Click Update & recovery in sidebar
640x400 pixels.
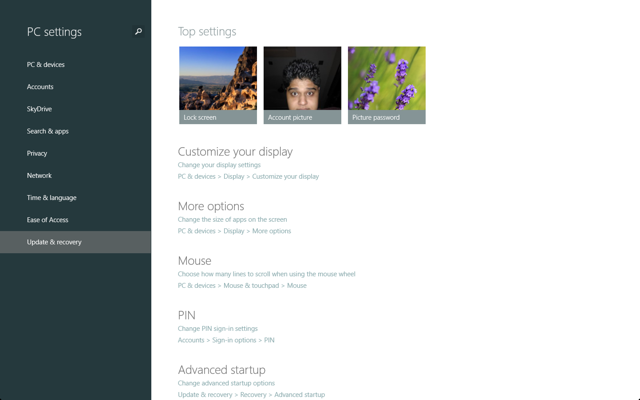click(x=54, y=242)
